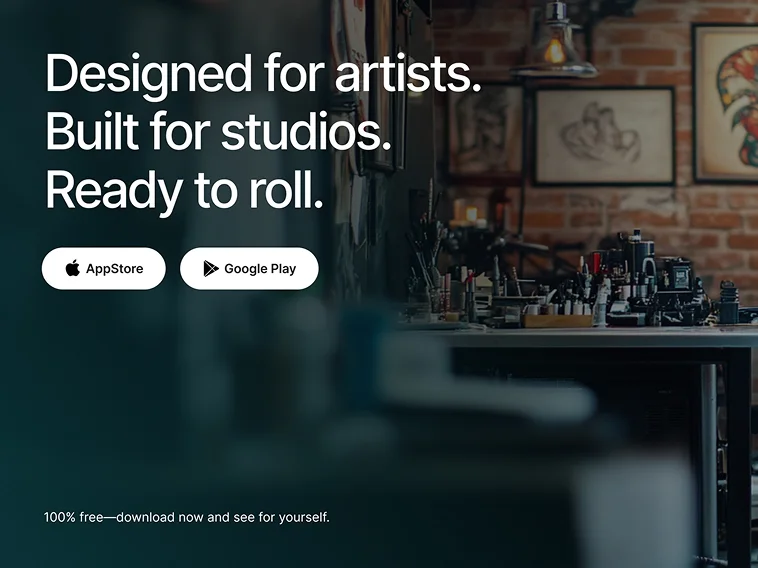Click the metal table leg

709,462
